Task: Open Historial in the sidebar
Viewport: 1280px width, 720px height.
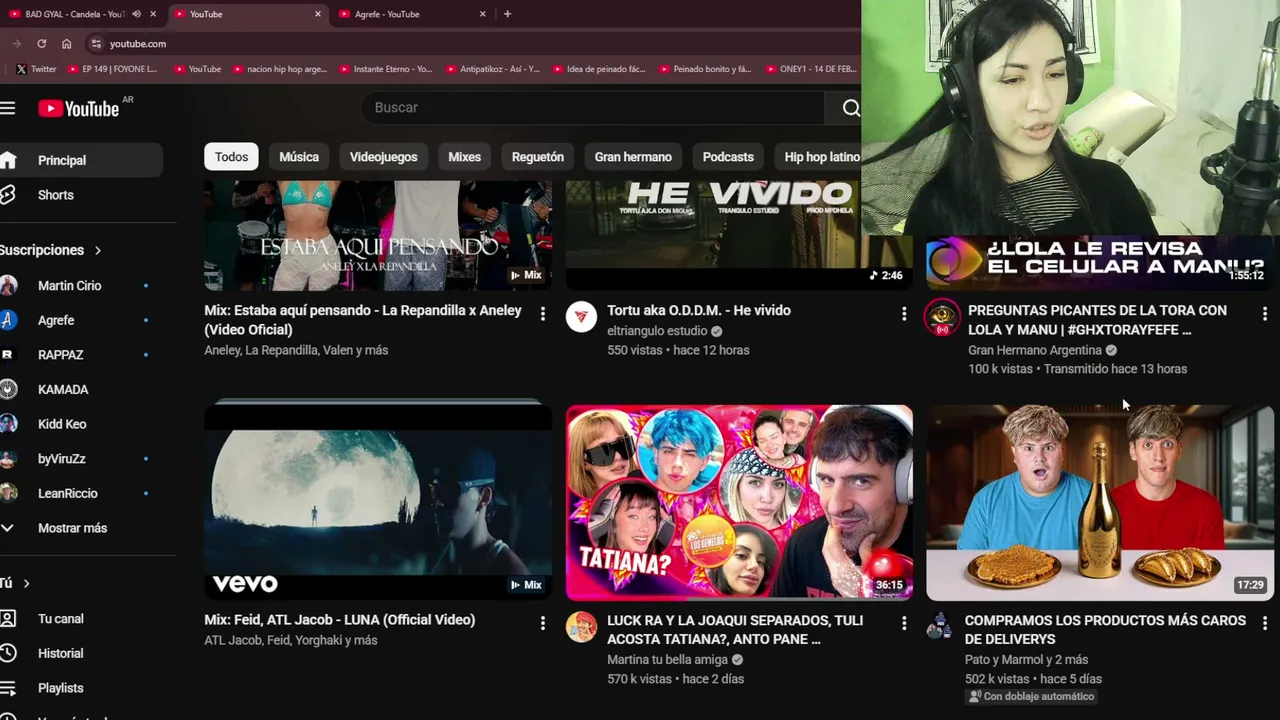Action: 81,653
